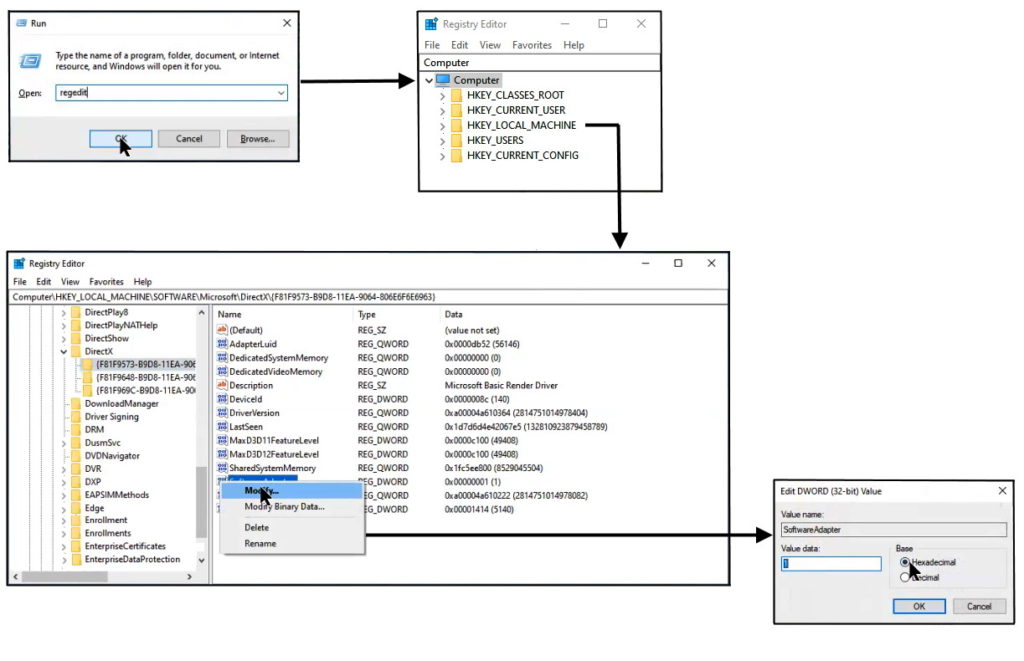Click the DedicatedVideoMemory value icon
The image size is (1024, 661).
222,371
